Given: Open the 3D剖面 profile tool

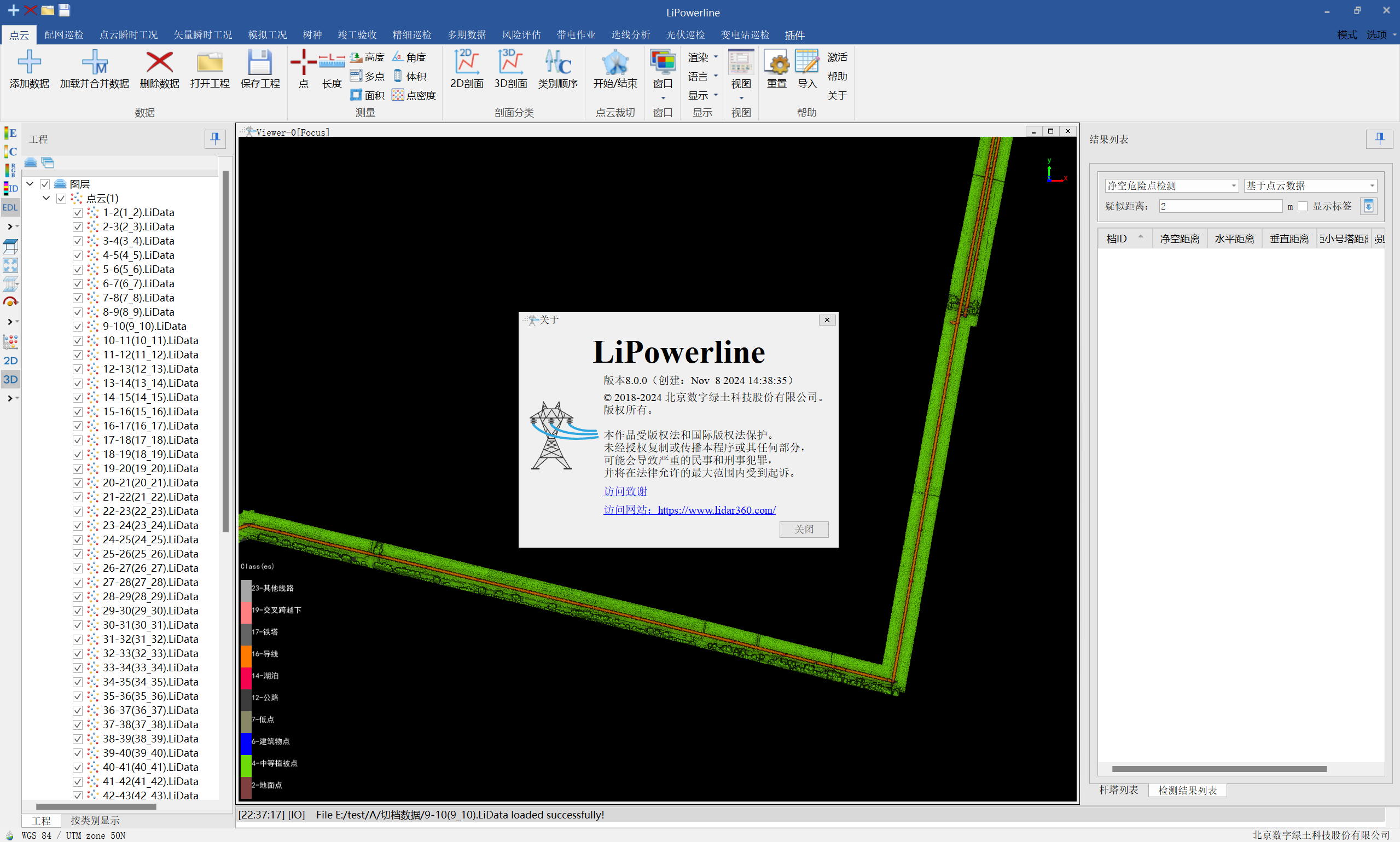Looking at the screenshot, I should [510, 62].
